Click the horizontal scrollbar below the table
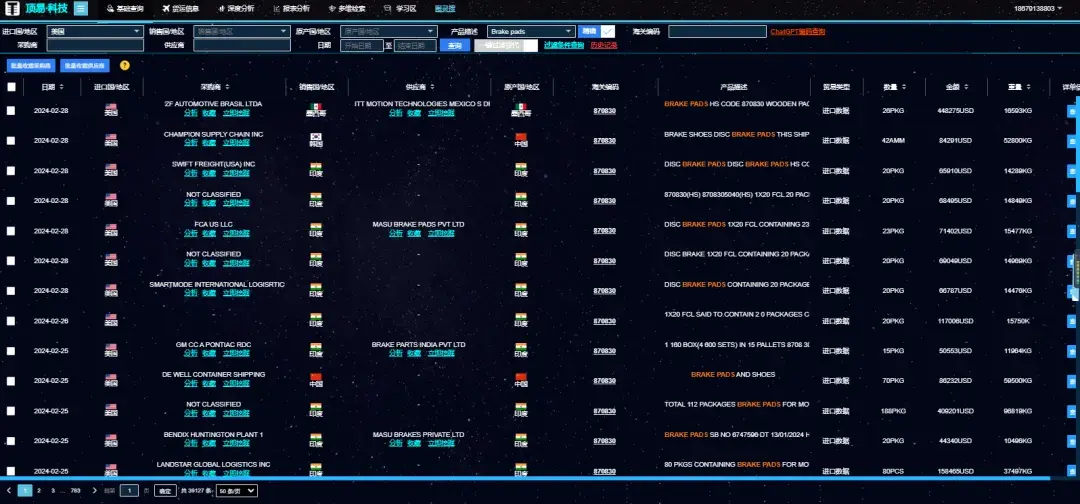 coord(526,478)
